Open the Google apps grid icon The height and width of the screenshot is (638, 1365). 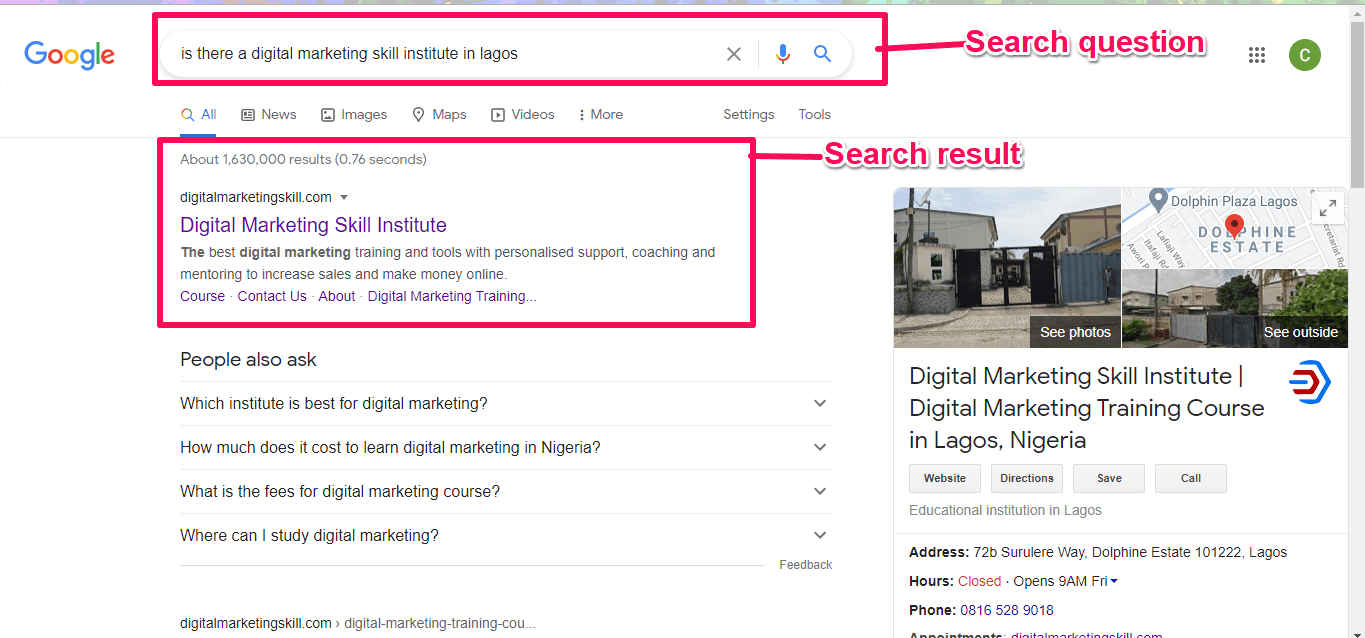(1257, 55)
